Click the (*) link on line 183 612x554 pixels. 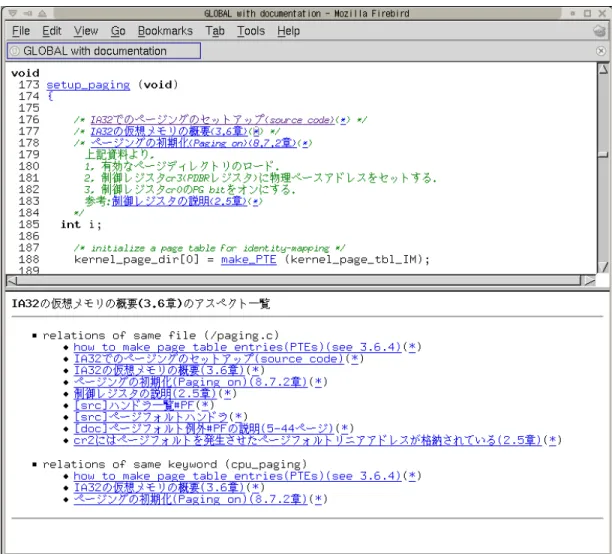point(255,201)
